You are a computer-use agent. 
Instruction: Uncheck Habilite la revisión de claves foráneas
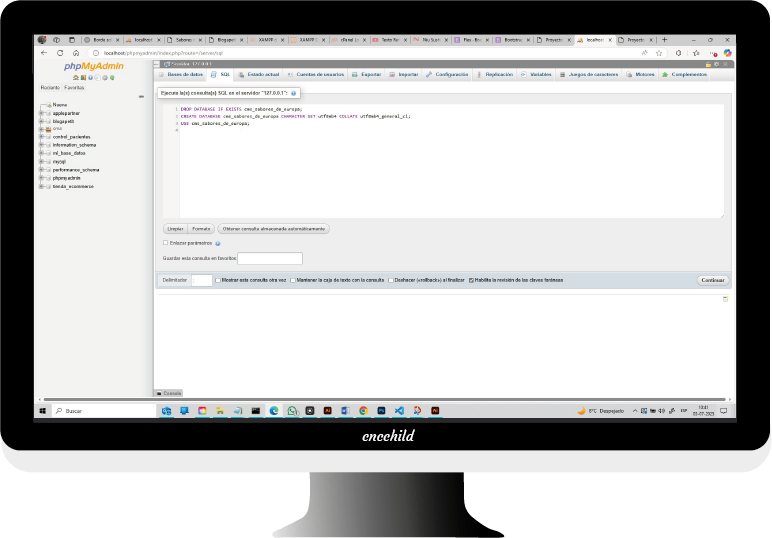pos(471,280)
